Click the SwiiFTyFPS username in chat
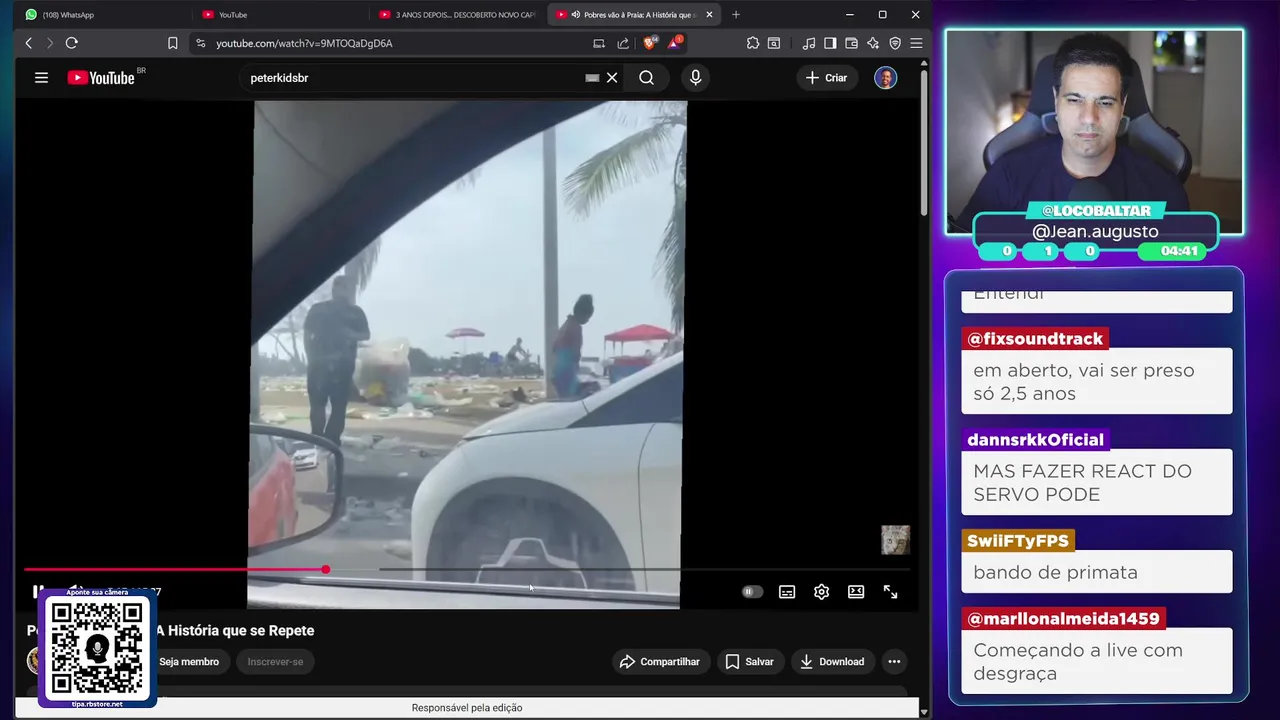Screen dimensions: 1280x720 1018,541
